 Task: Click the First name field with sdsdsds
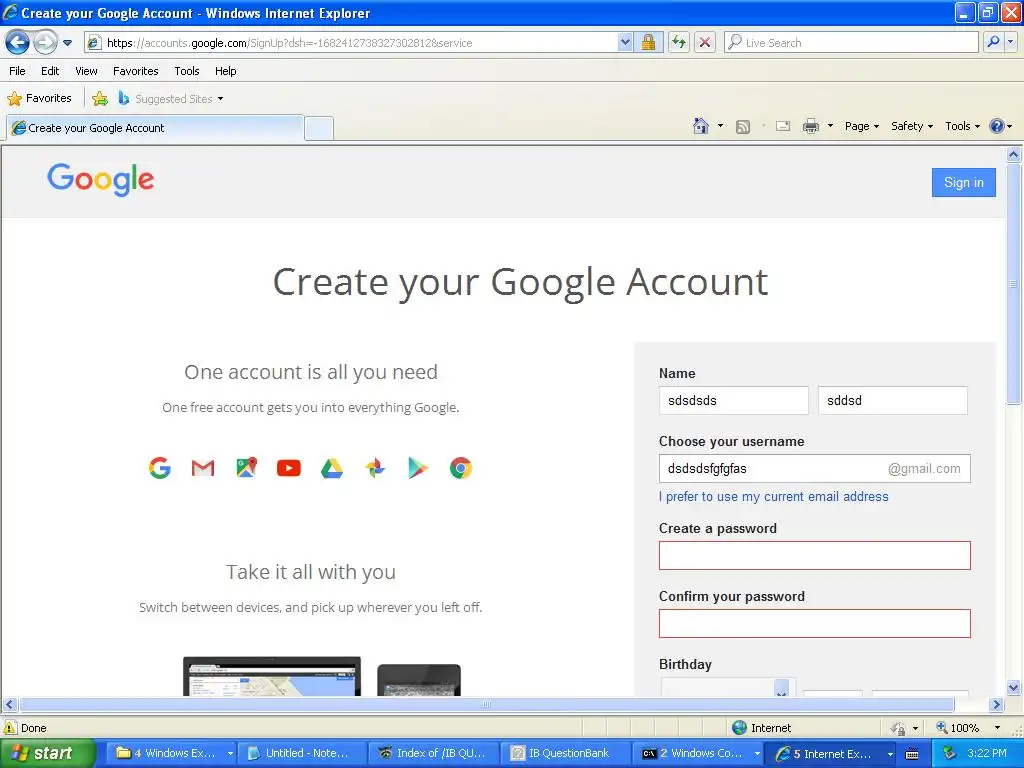tap(733, 400)
